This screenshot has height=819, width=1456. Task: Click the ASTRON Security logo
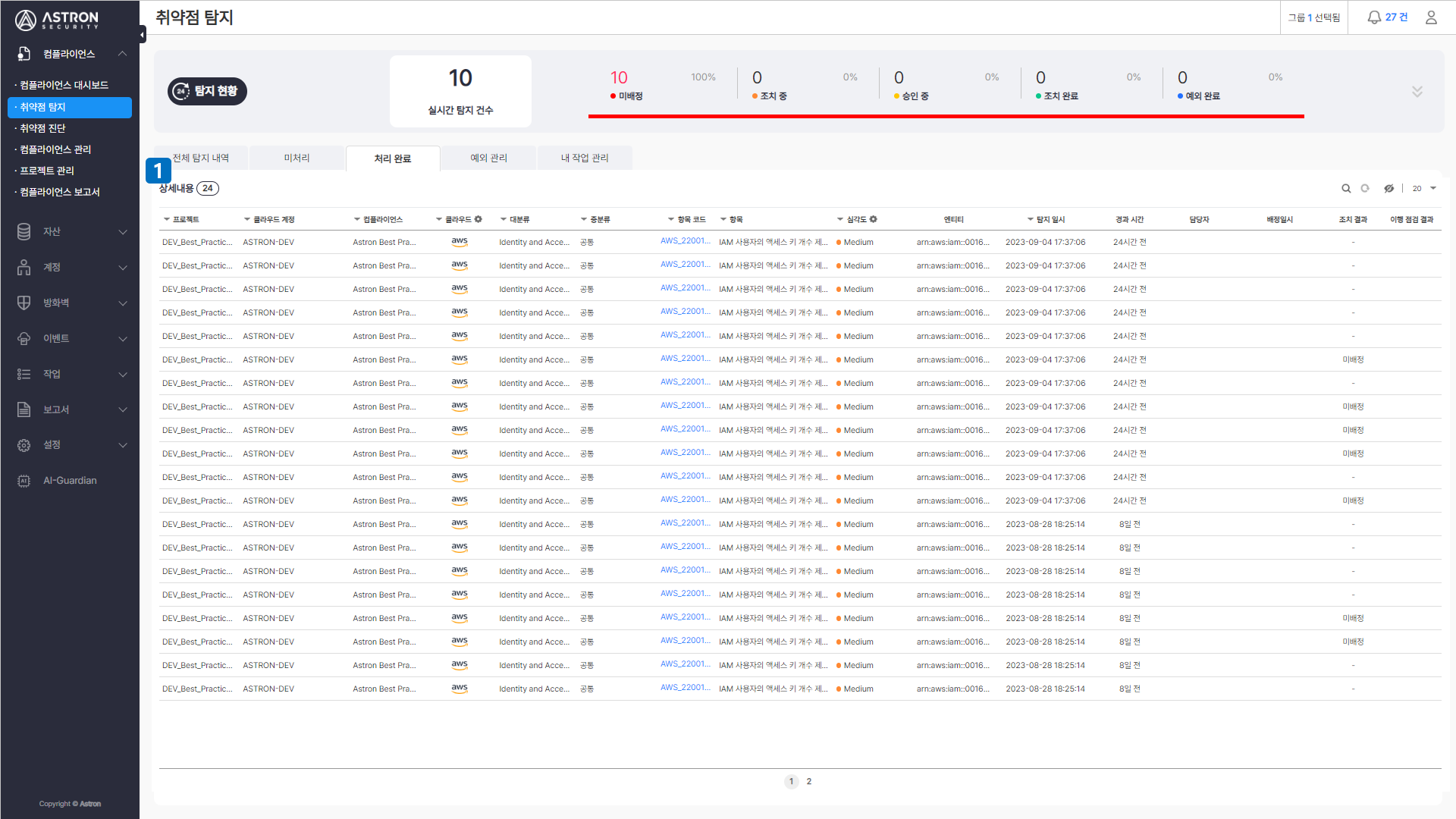click(x=57, y=19)
